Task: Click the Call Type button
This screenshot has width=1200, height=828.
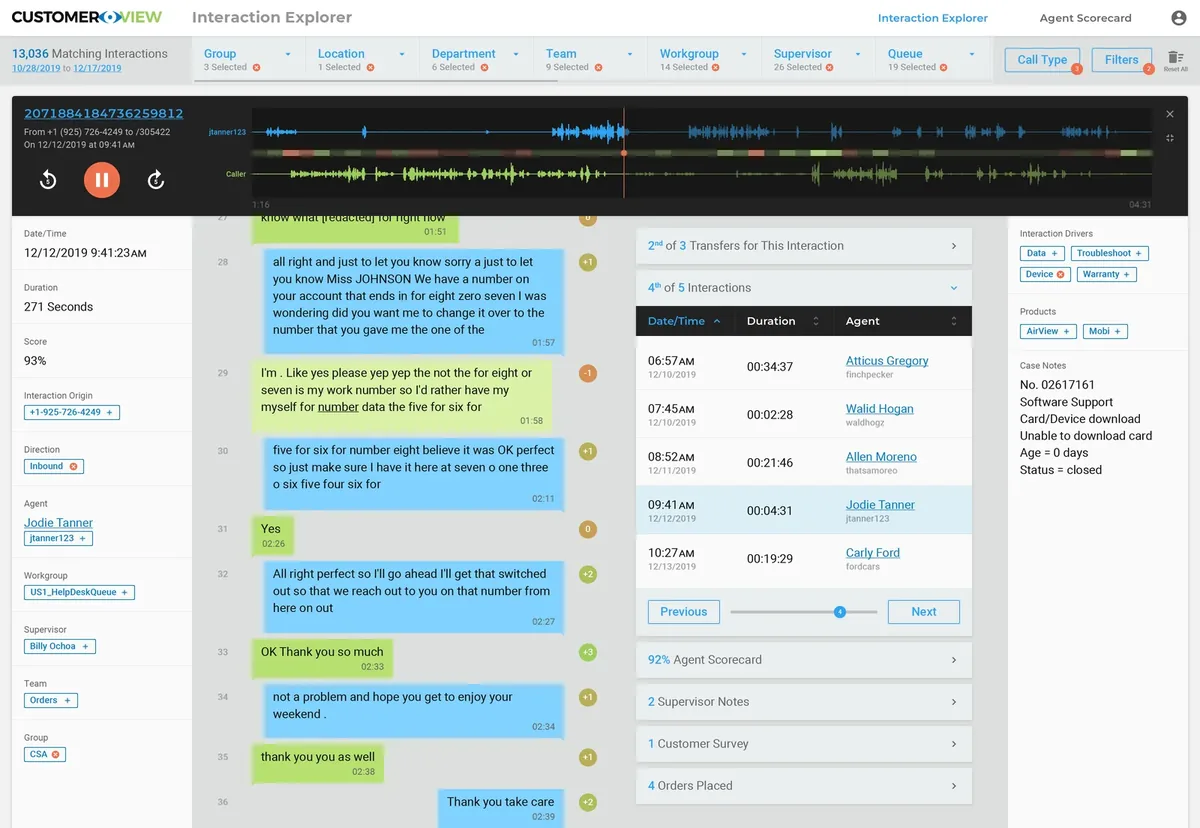Action: (x=1042, y=60)
